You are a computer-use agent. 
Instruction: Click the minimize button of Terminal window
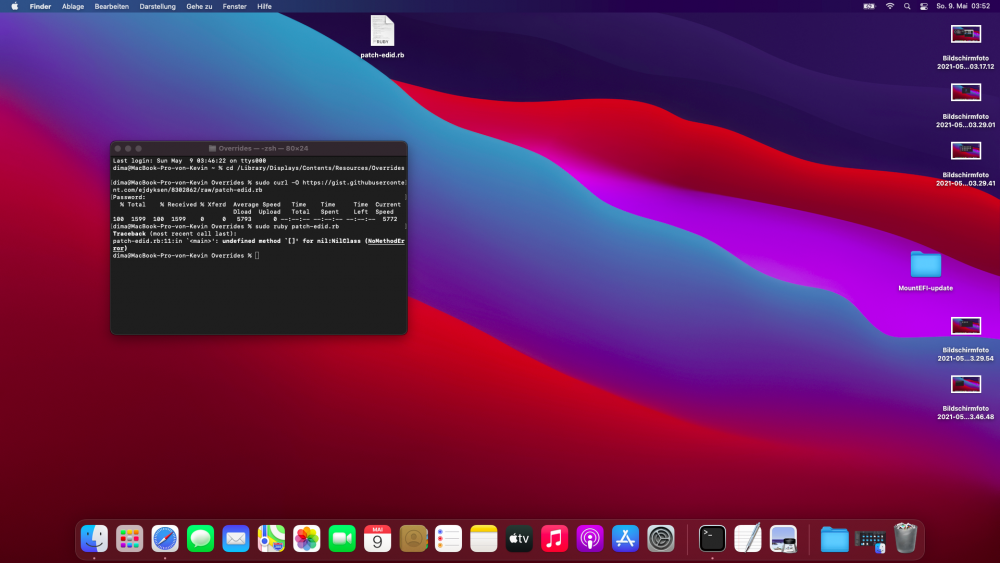tap(128, 149)
